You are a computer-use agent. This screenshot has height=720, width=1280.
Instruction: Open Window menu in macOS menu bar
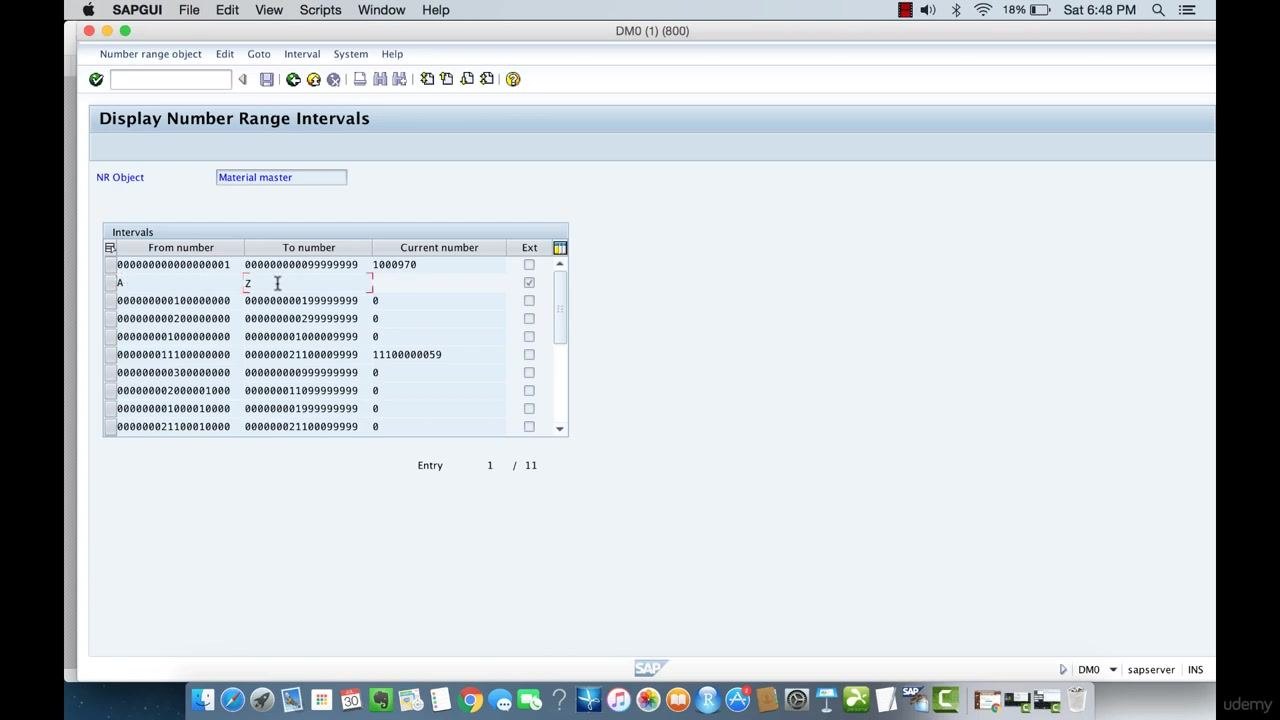coord(381,10)
